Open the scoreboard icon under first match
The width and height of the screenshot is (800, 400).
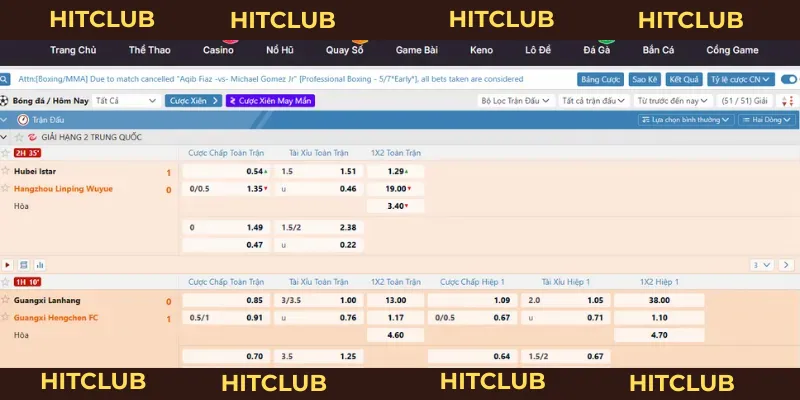[23, 265]
